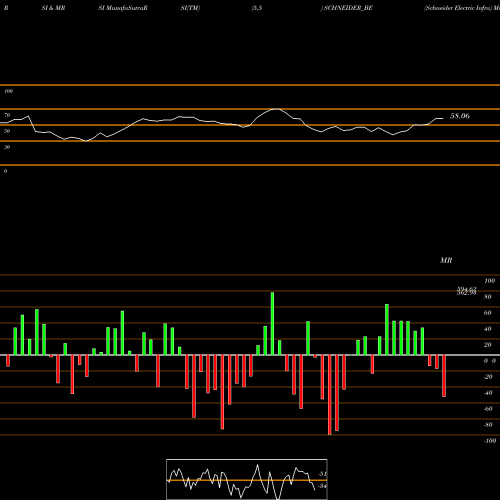Click the MR panel title
500x500 pixels.
pos(446,260)
